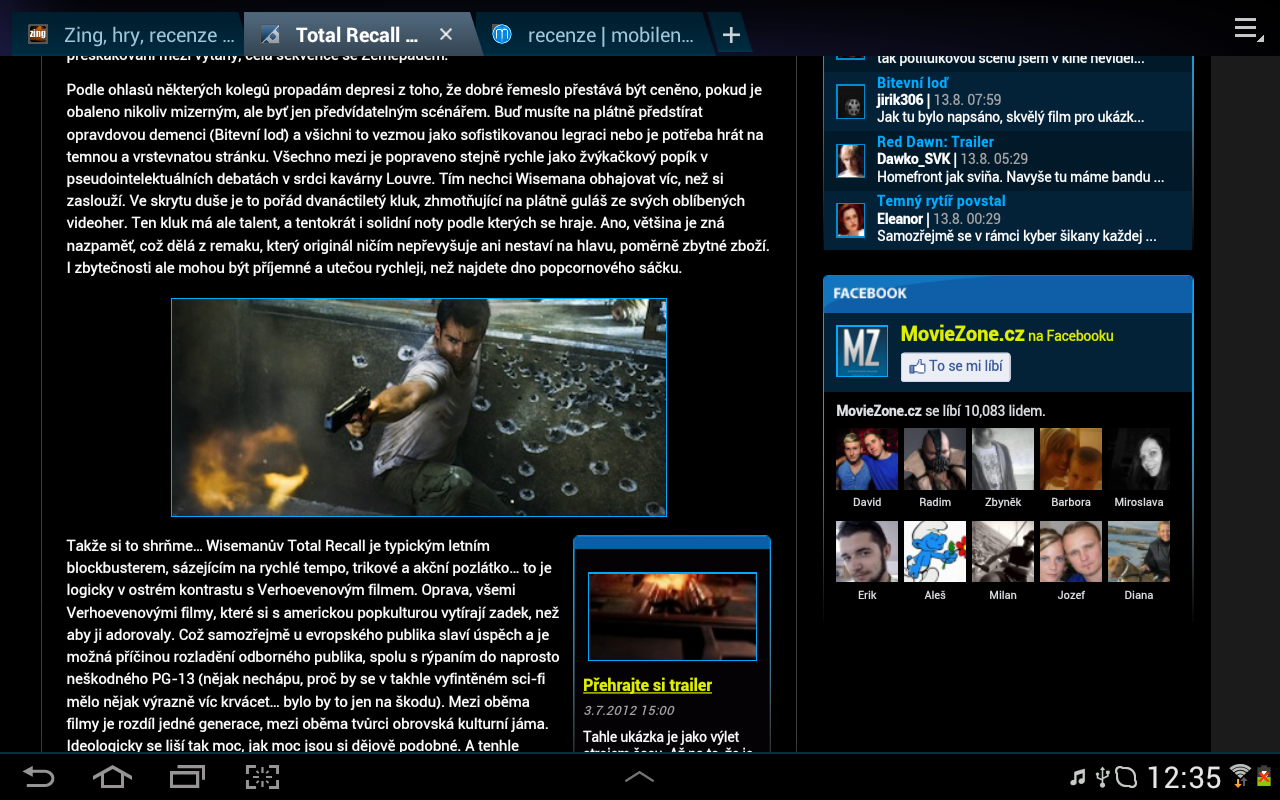The image size is (1280, 800).
Task: Tap the back arrow in the navigation bar
Action: pyautogui.click(x=38, y=776)
